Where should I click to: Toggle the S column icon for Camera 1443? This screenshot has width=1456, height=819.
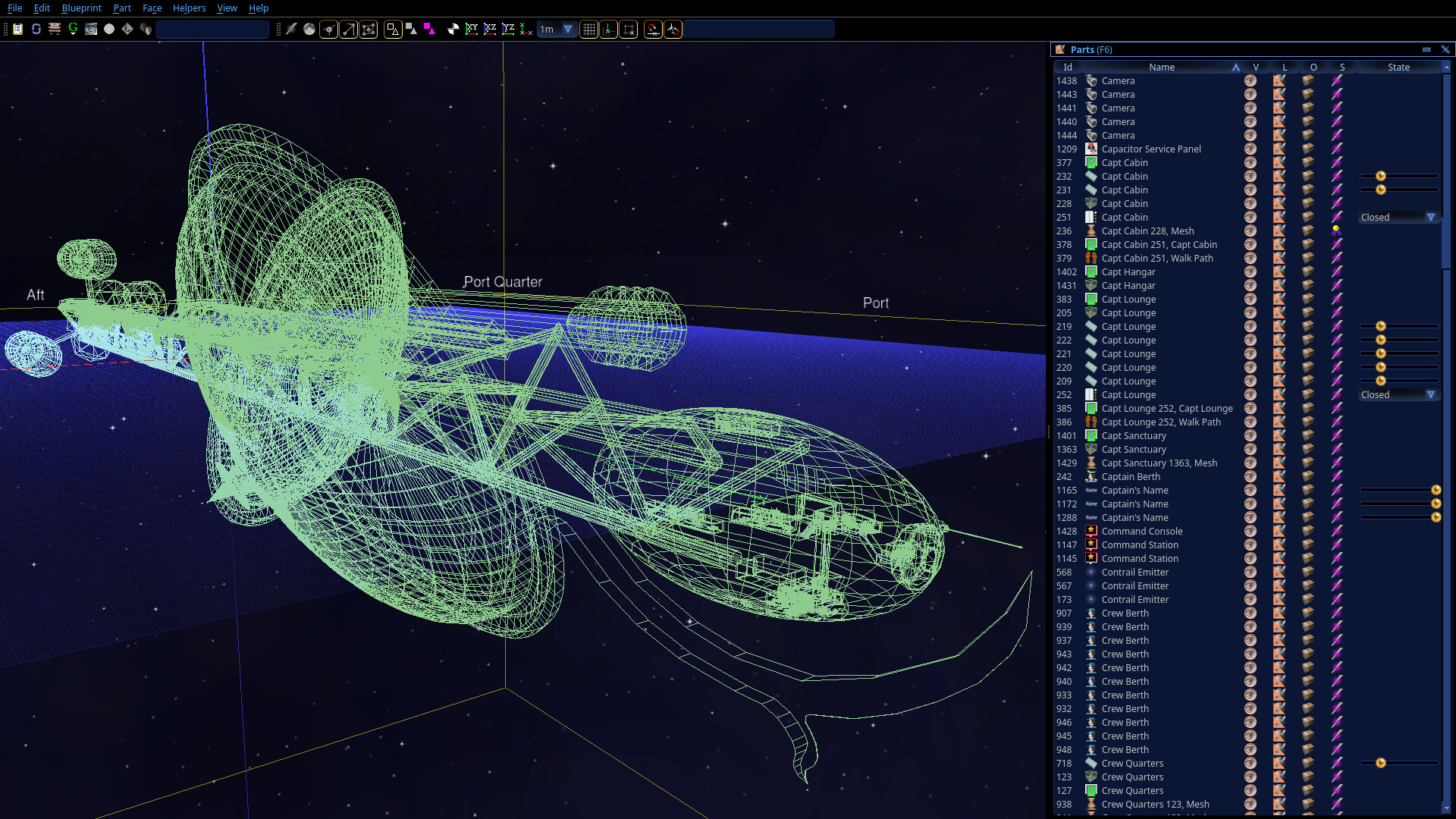point(1337,94)
